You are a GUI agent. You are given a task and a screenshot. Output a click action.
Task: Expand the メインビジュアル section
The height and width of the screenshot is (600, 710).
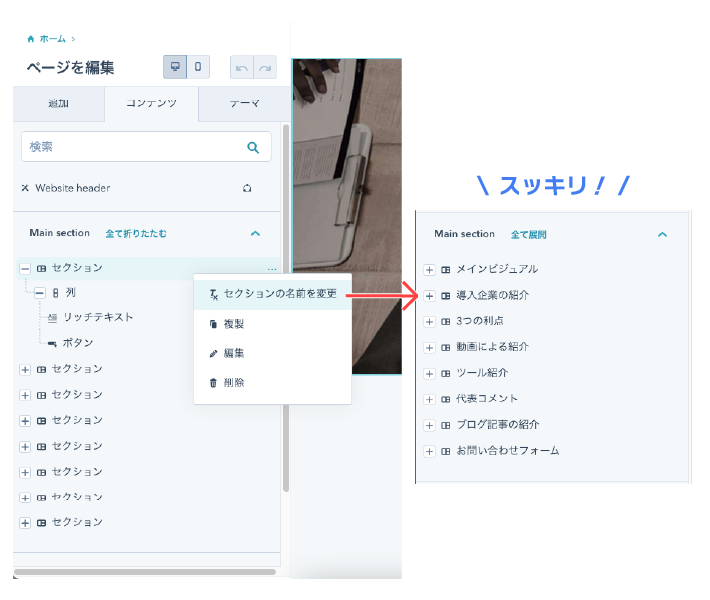[x=429, y=270]
